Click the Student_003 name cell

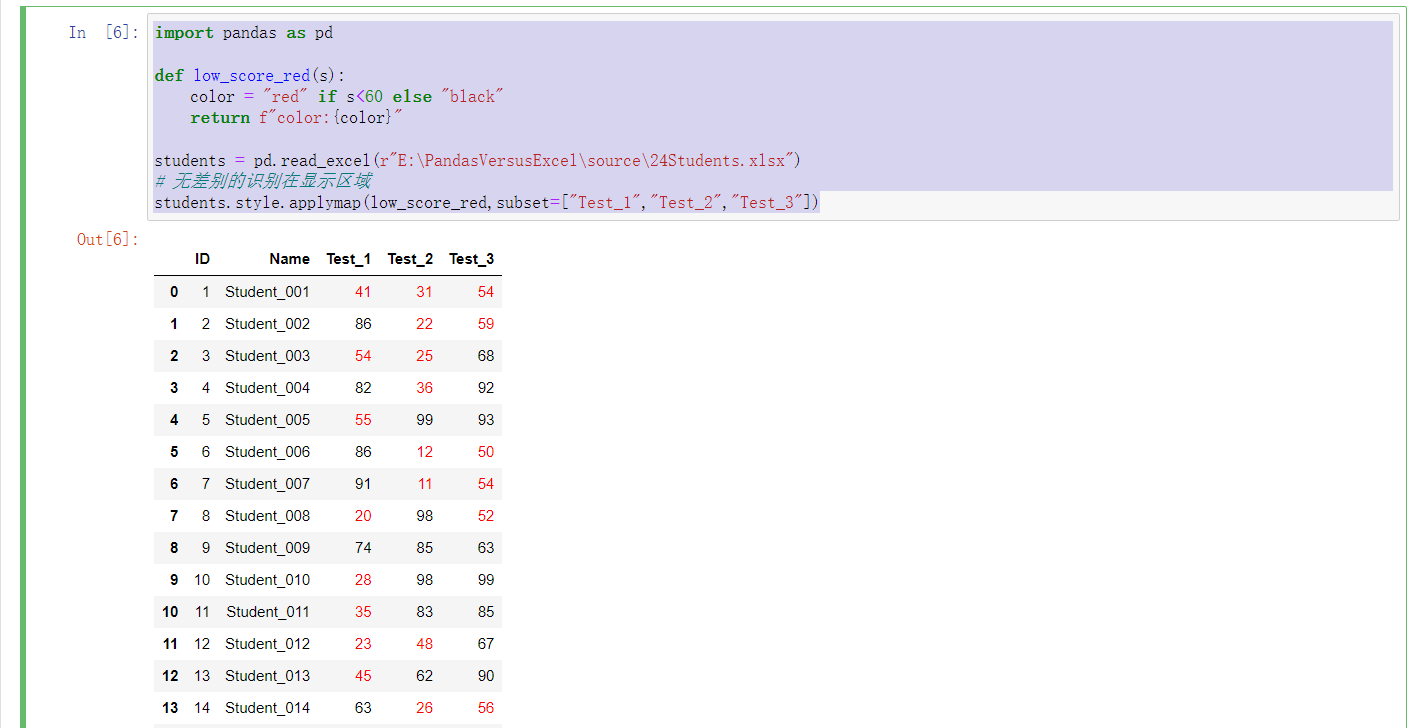[267, 356]
